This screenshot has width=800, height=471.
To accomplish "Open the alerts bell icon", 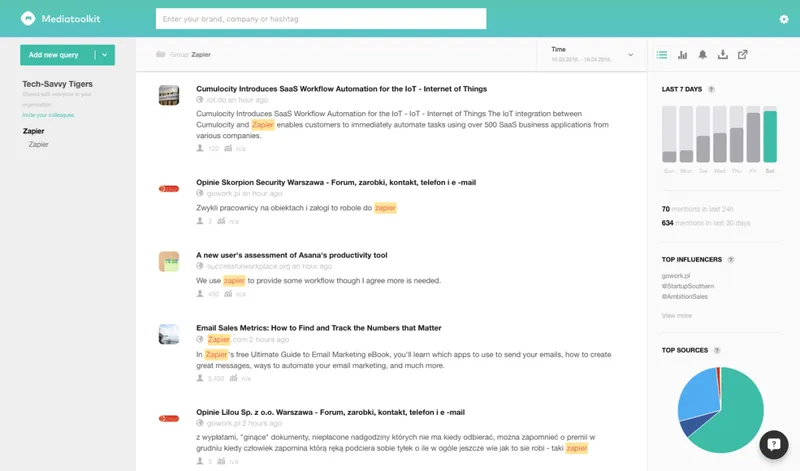I will (x=703, y=55).
